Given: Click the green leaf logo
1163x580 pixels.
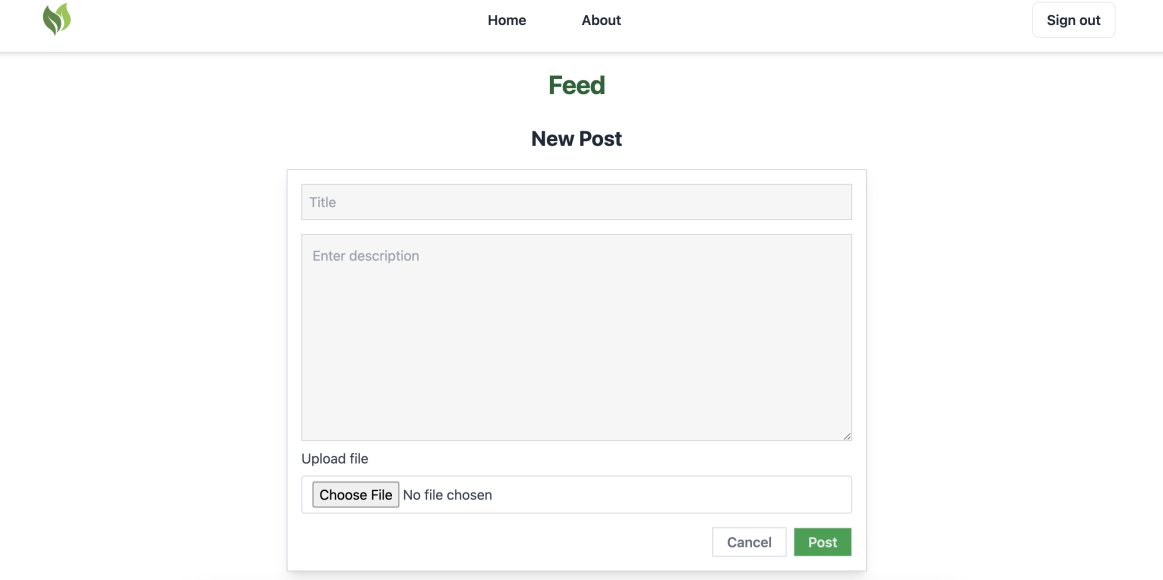Looking at the screenshot, I should (57, 19).
